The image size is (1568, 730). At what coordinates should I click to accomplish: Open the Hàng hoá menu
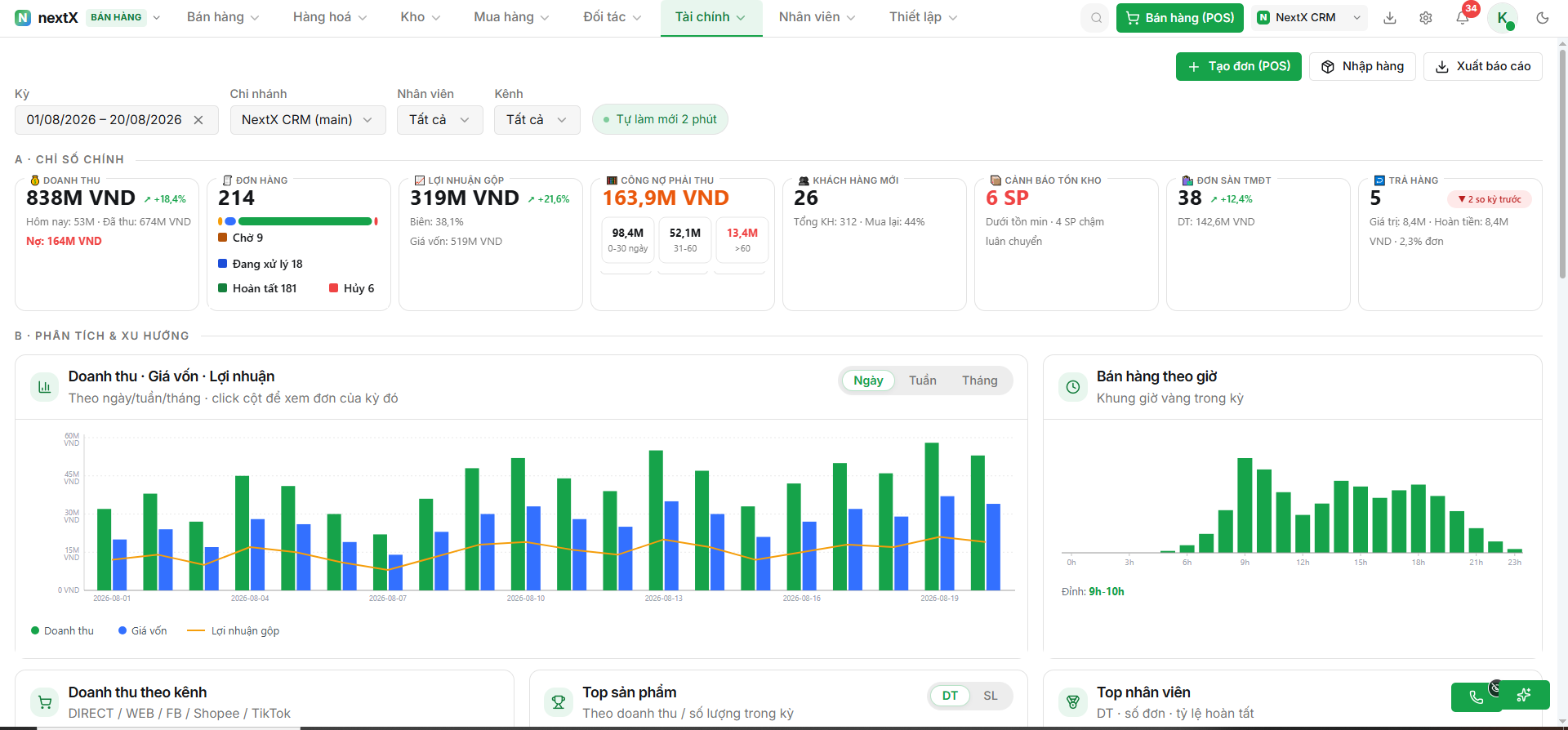330,17
